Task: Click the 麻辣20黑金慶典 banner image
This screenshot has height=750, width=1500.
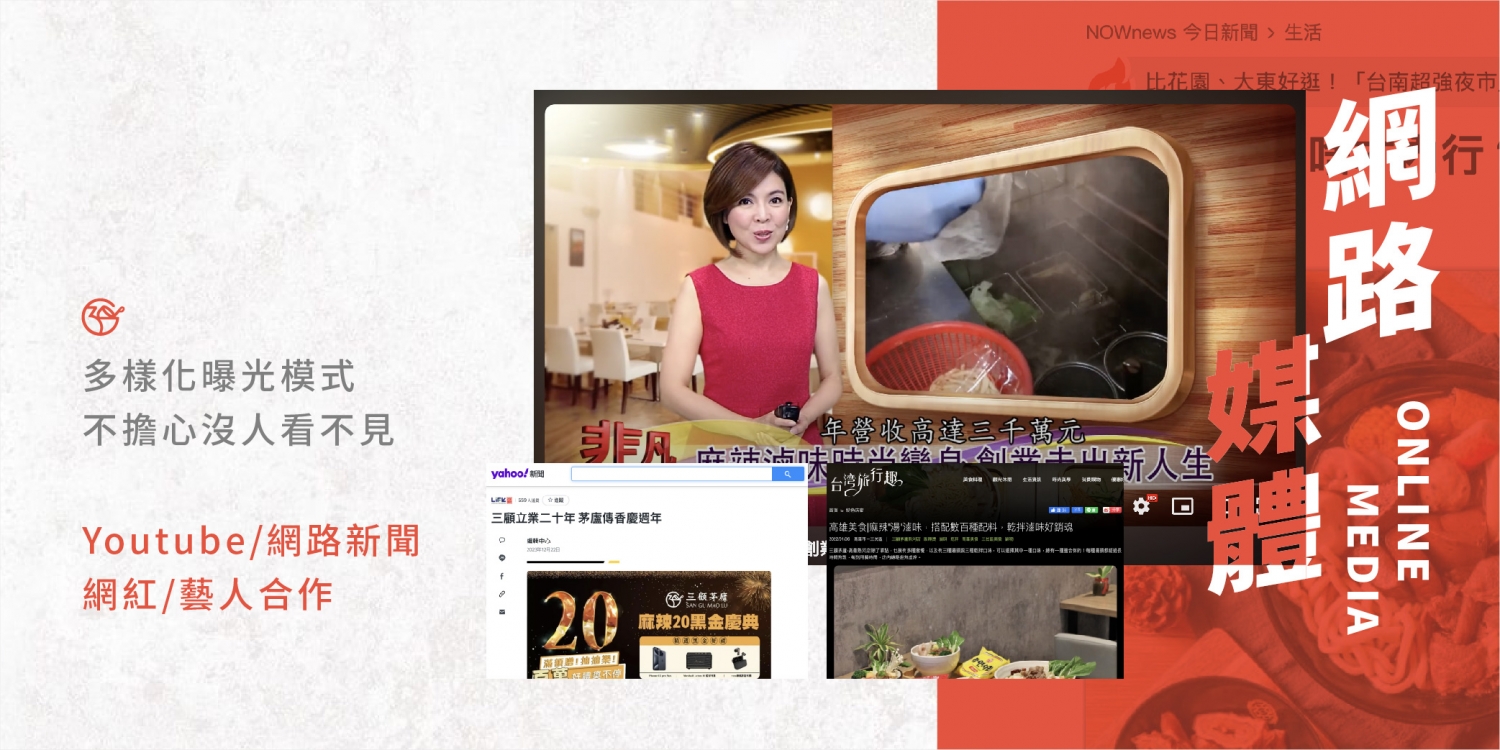Action: pyautogui.click(x=648, y=625)
